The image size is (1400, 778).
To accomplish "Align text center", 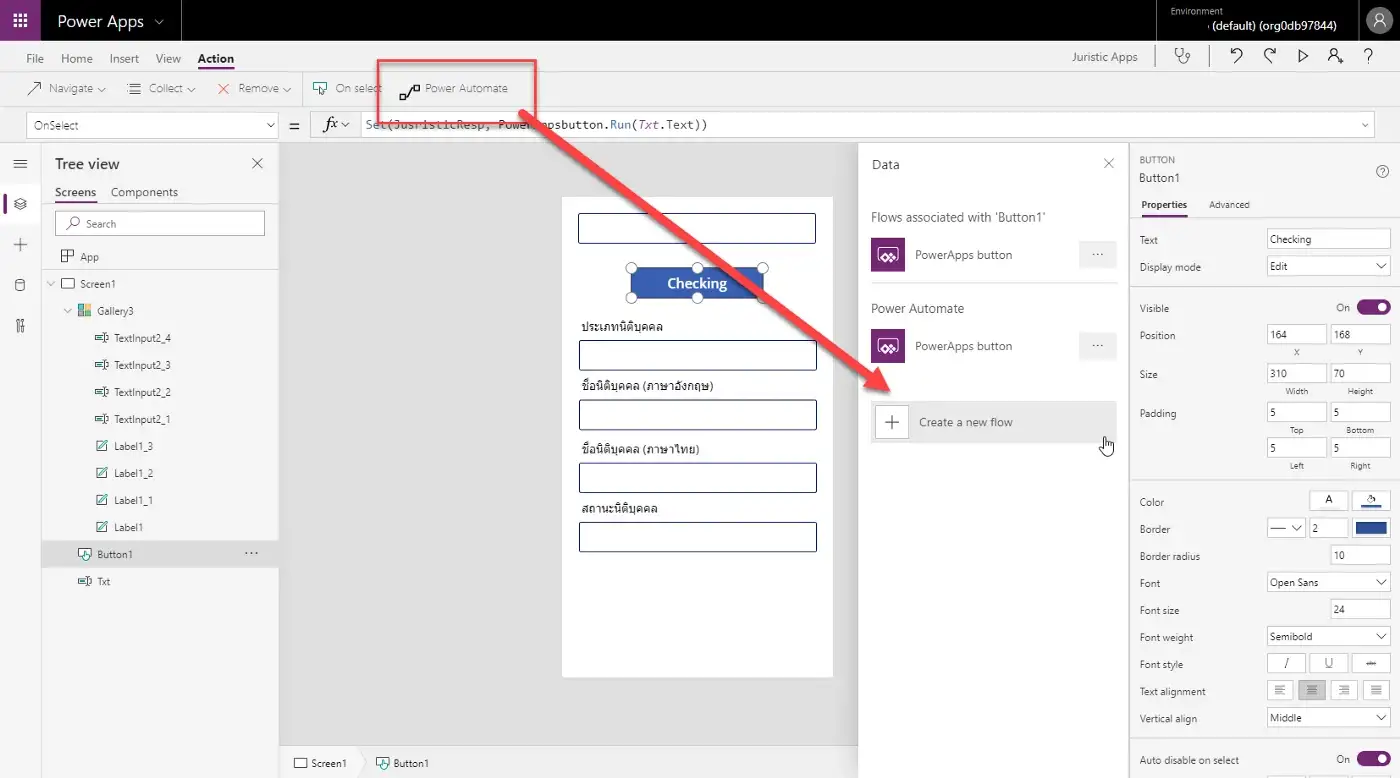I will (1313, 690).
